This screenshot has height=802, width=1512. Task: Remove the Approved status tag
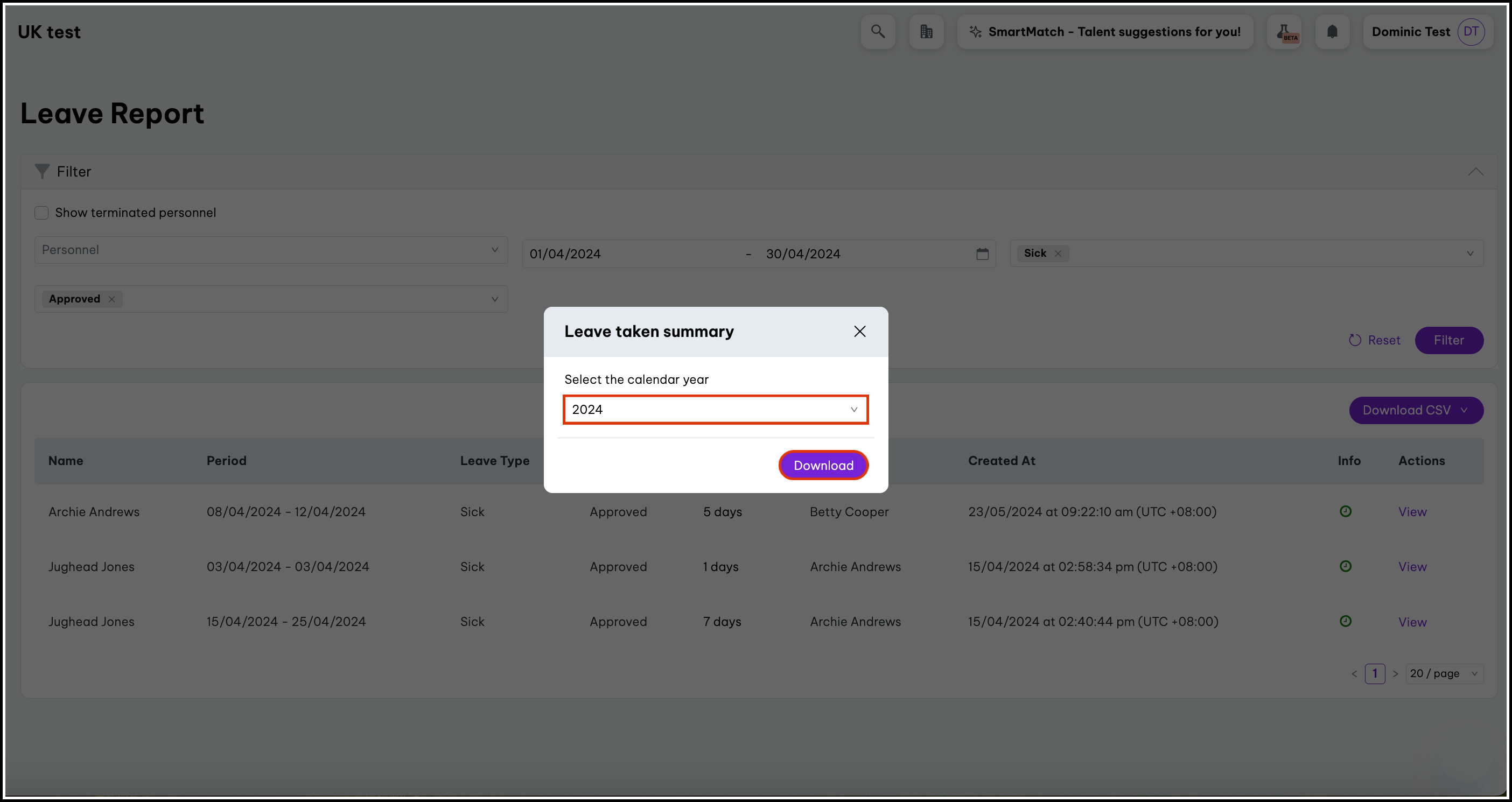pos(111,299)
